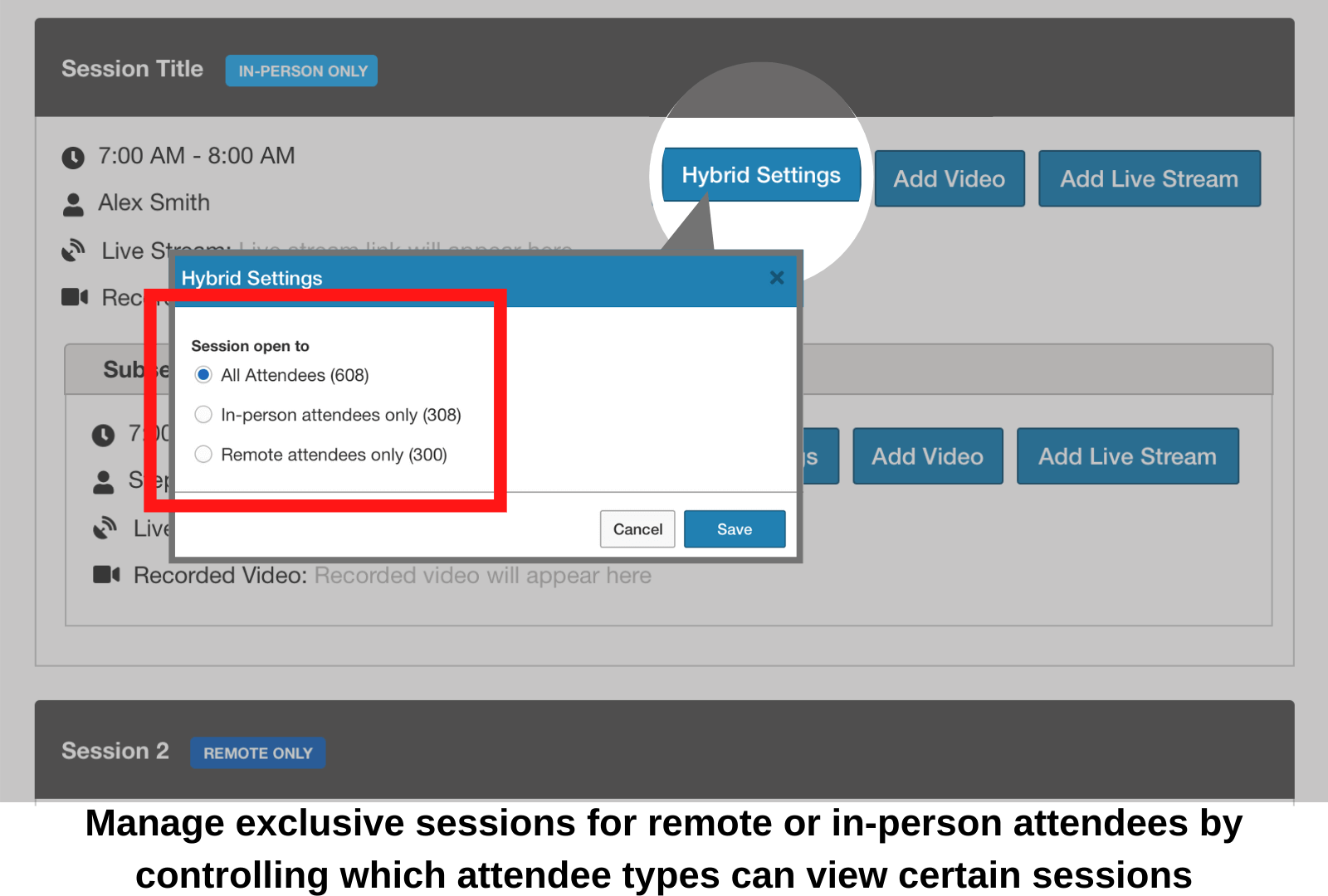Click Add Video in the subsession row
This screenshot has width=1328, height=896.
click(x=927, y=455)
